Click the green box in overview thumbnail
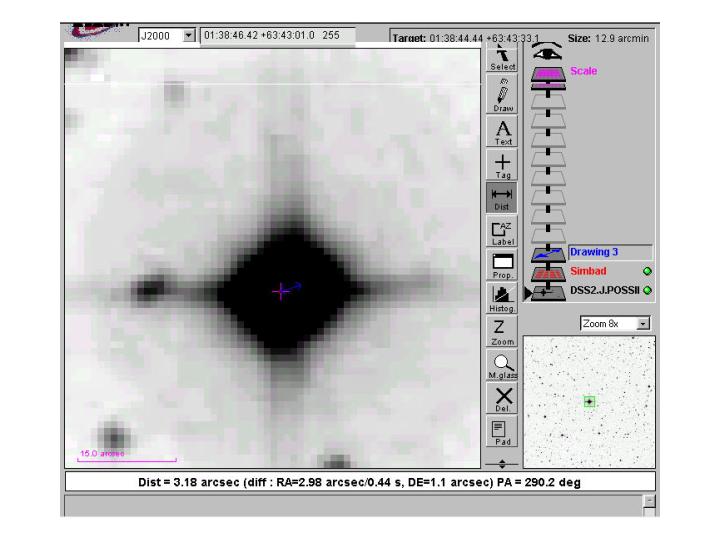Image resolution: width=720 pixels, height=540 pixels. tap(590, 401)
